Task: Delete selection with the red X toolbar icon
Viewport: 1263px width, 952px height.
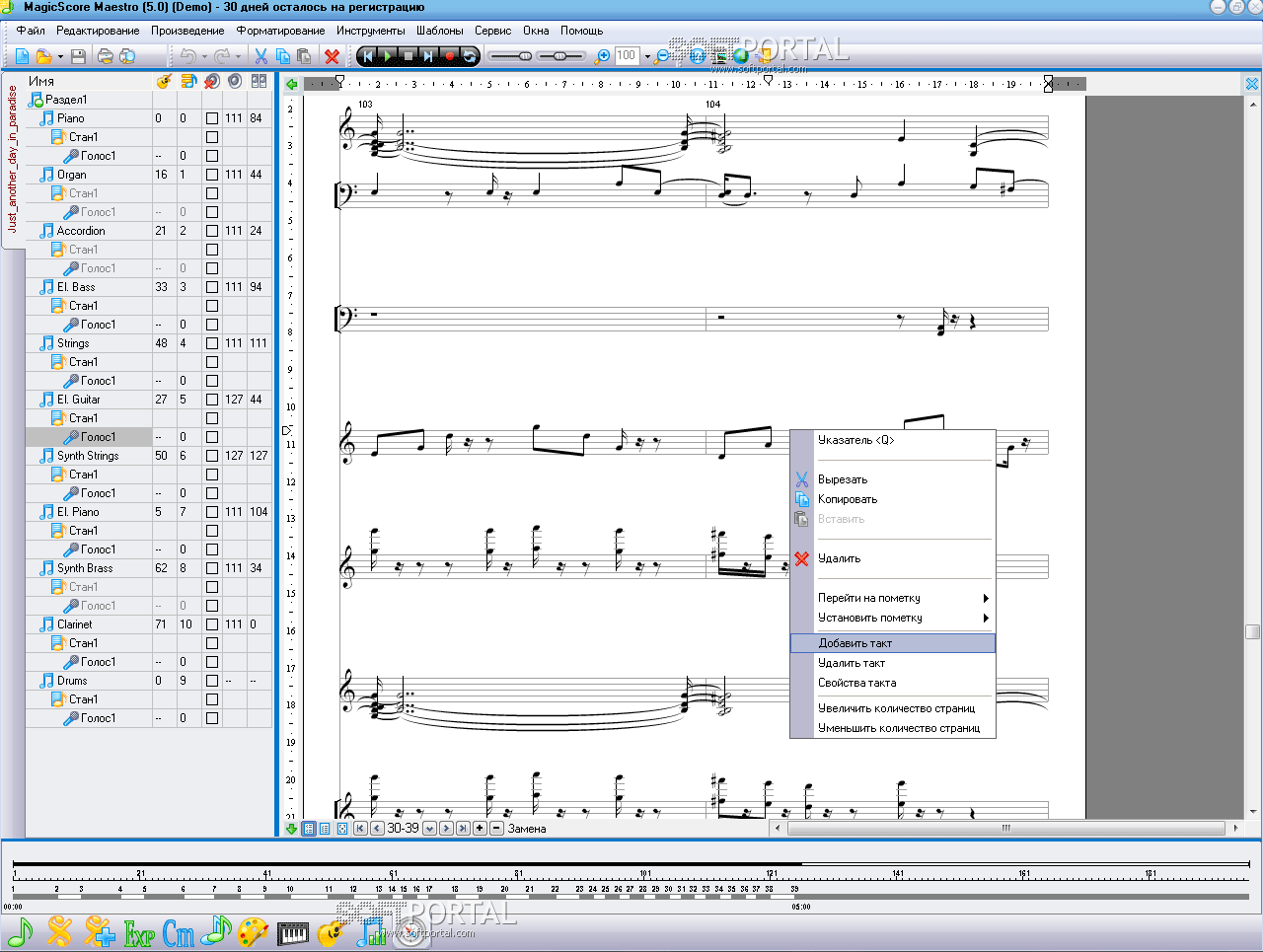Action: coord(333,56)
